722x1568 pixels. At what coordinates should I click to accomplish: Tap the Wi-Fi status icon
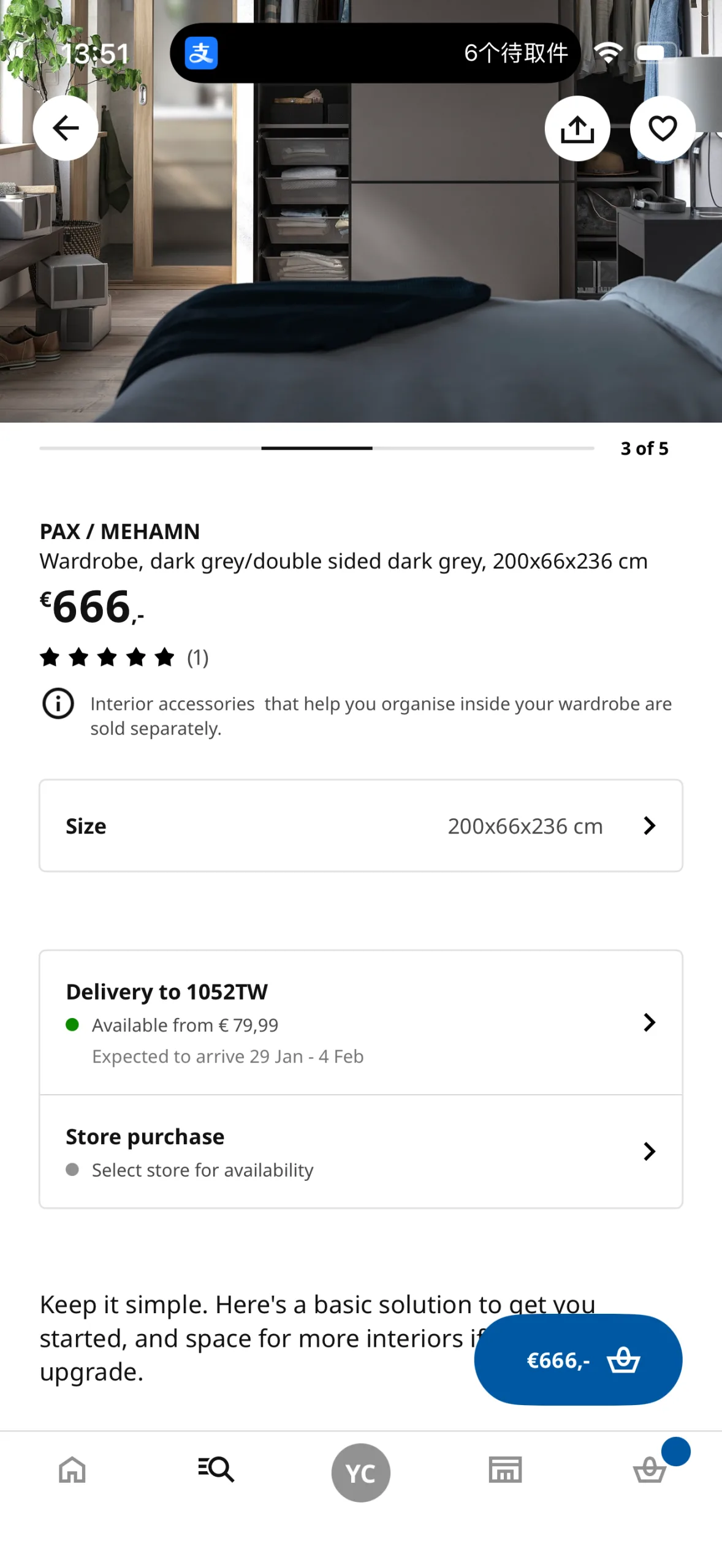click(608, 53)
